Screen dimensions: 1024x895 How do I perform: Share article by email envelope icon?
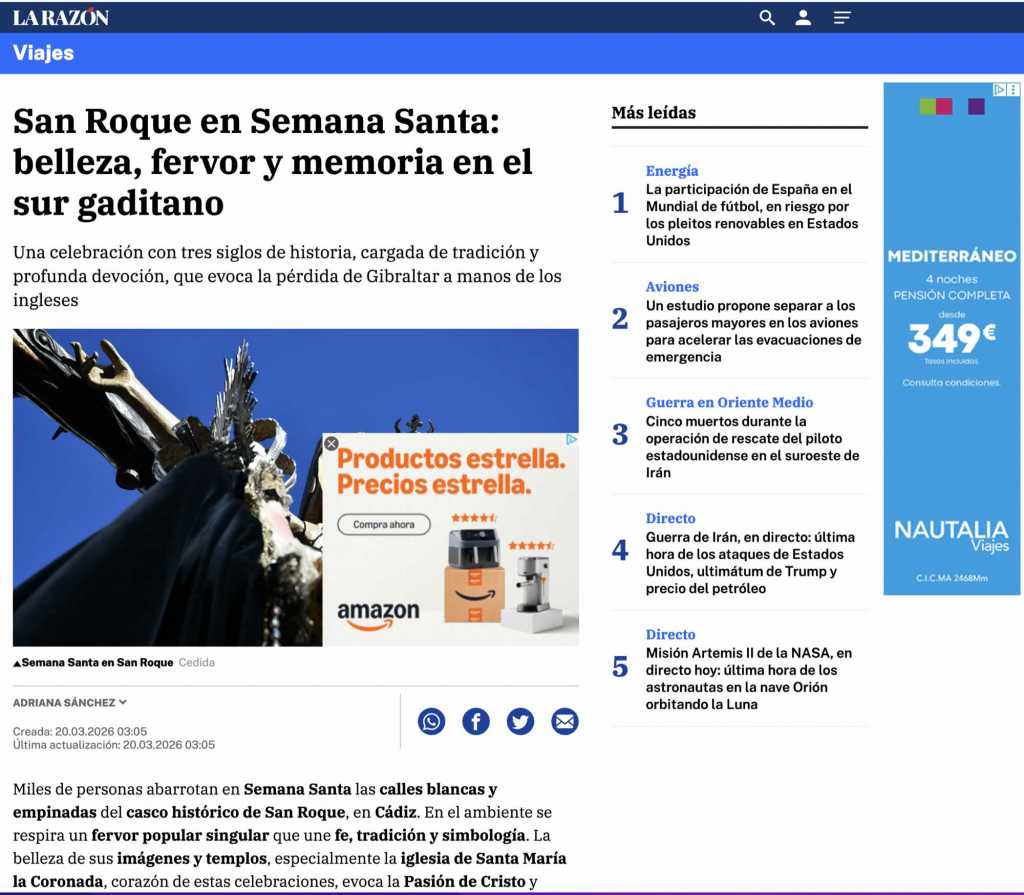(565, 721)
